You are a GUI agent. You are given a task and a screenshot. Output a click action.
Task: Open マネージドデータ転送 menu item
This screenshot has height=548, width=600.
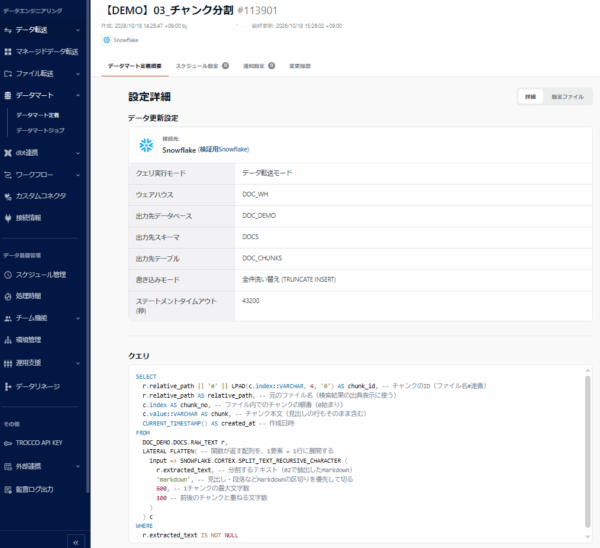[x=47, y=52]
